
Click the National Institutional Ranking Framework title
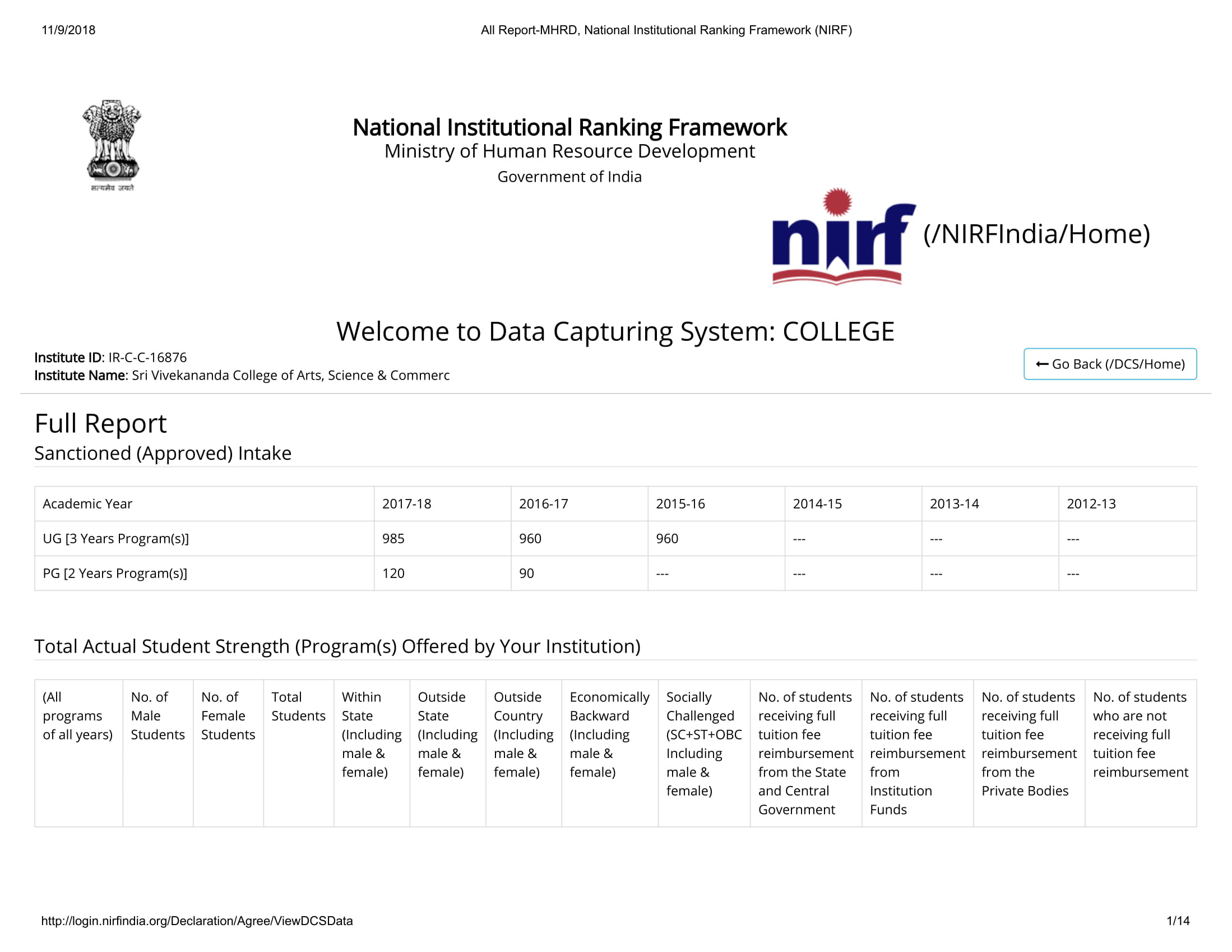click(569, 127)
